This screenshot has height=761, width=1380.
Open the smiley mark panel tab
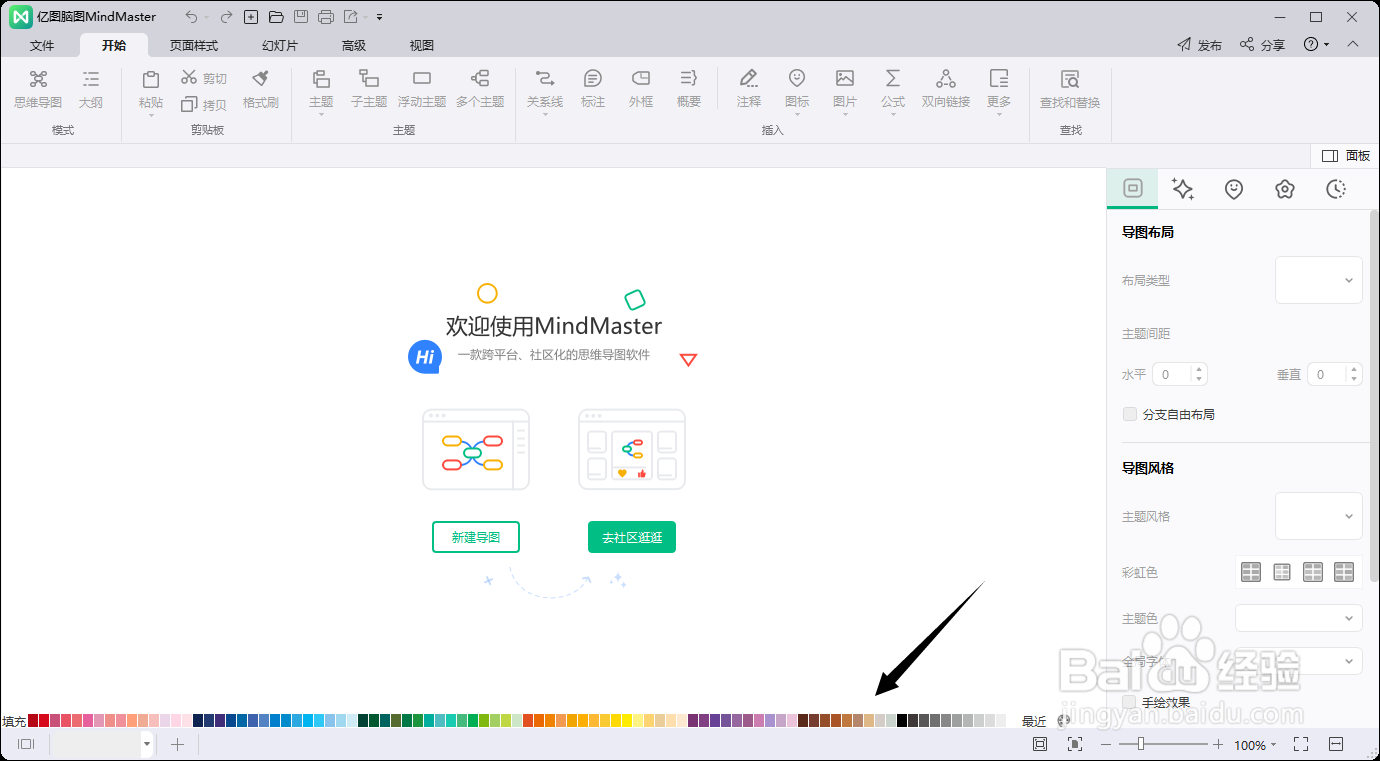tap(1234, 189)
